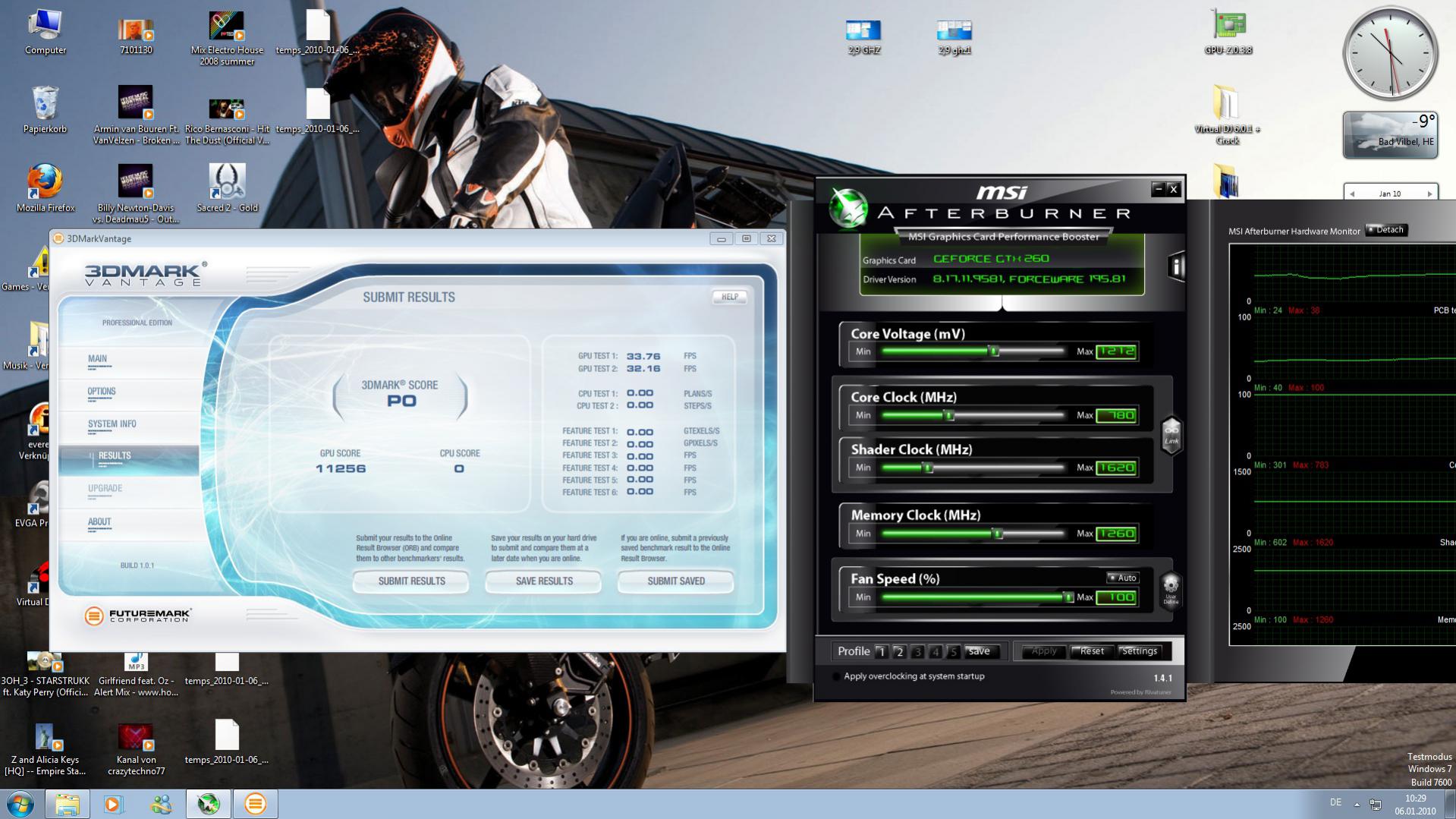The width and height of the screenshot is (1456, 819).
Task: Select the Girlfriend feat. Oz MP3 file
Action: pos(136,674)
